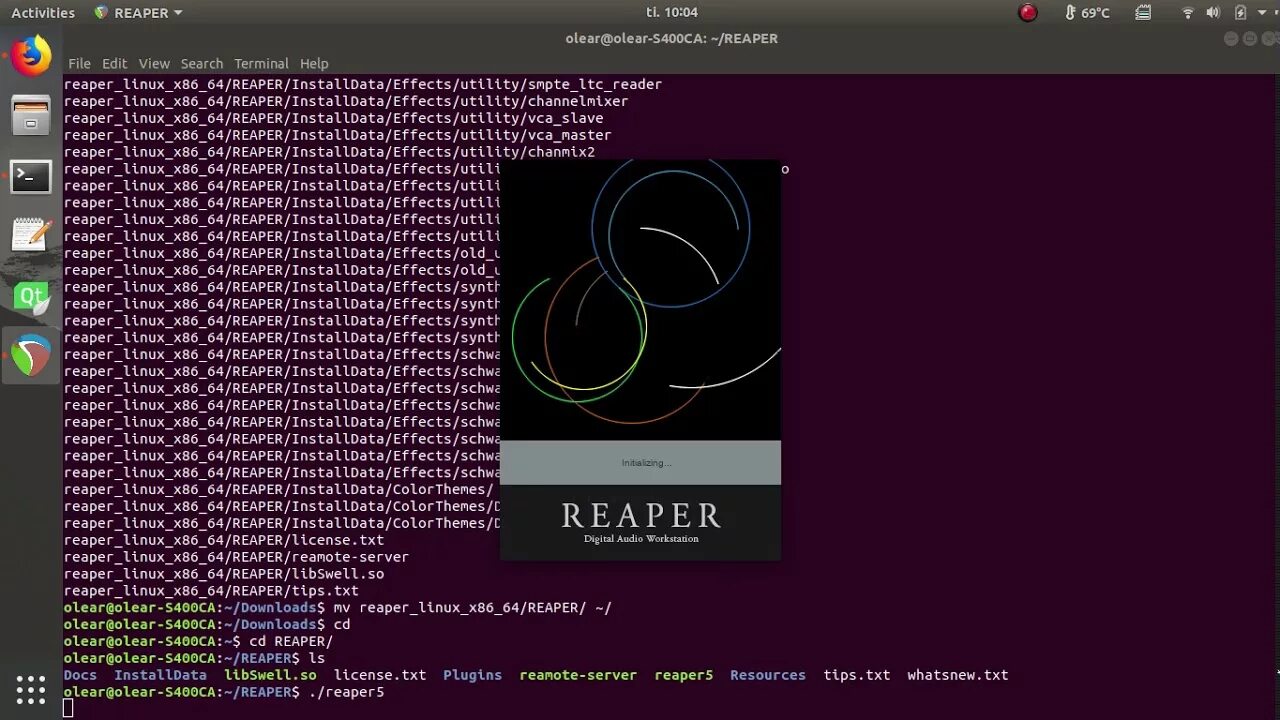This screenshot has height=720, width=1280.
Task: Click 'Plugins' in the ls output
Action: (x=472, y=675)
